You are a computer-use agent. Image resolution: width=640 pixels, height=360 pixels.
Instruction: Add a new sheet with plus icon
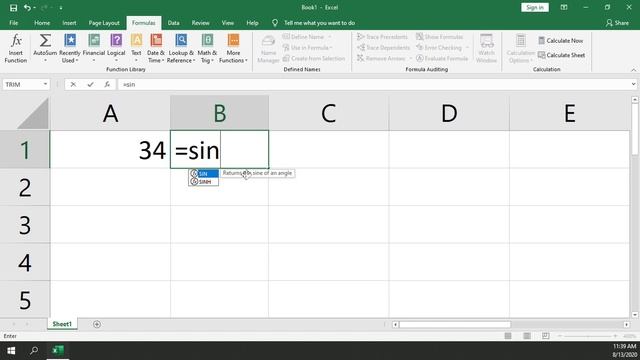(x=97, y=324)
